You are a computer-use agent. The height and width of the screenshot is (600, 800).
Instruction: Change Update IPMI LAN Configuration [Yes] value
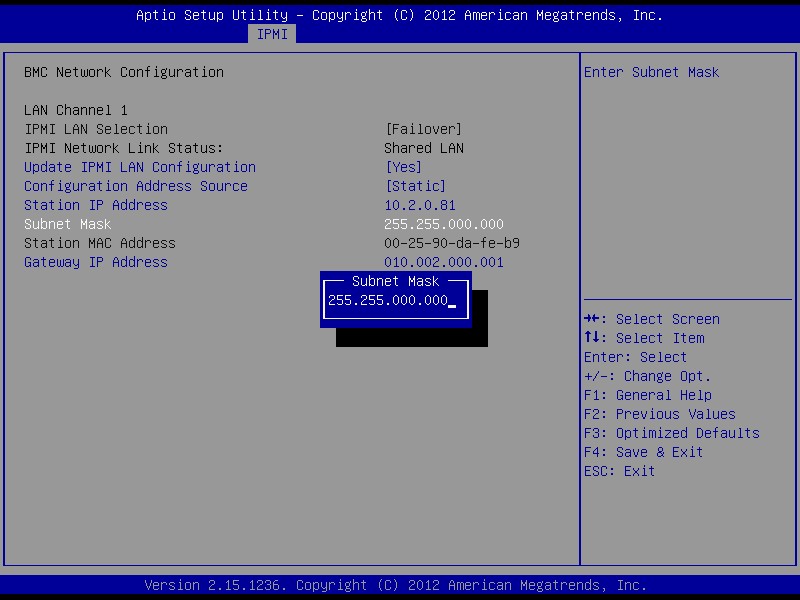coord(403,167)
